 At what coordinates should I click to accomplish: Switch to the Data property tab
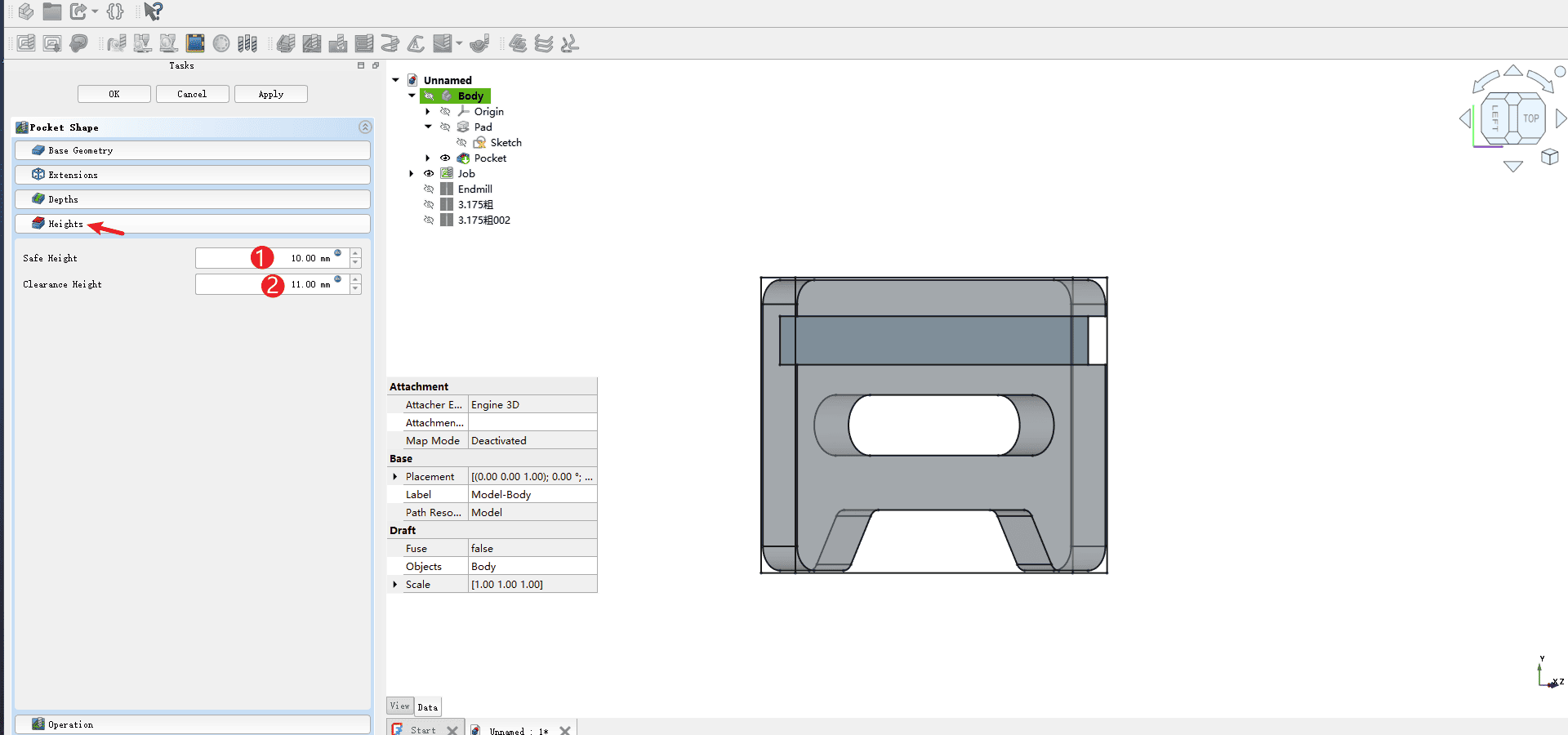coord(428,707)
